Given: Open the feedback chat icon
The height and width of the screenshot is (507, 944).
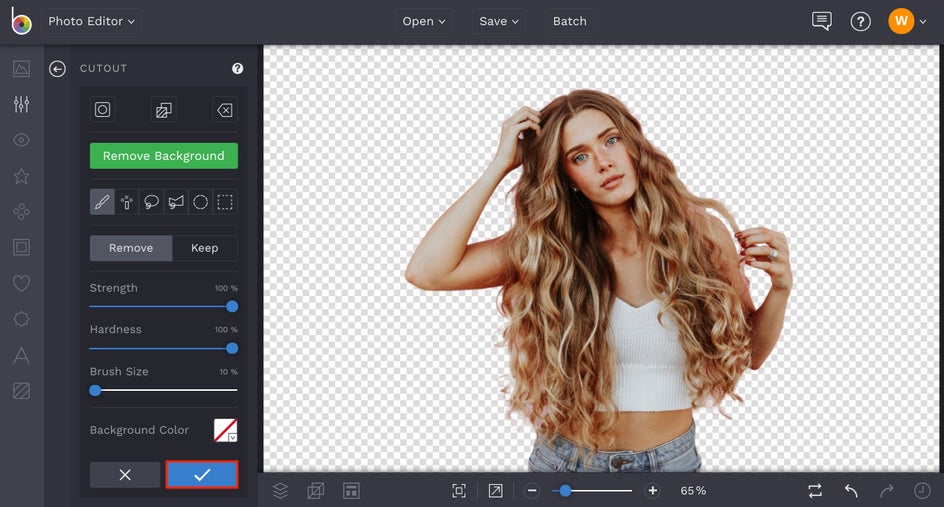Looking at the screenshot, I should (x=822, y=22).
